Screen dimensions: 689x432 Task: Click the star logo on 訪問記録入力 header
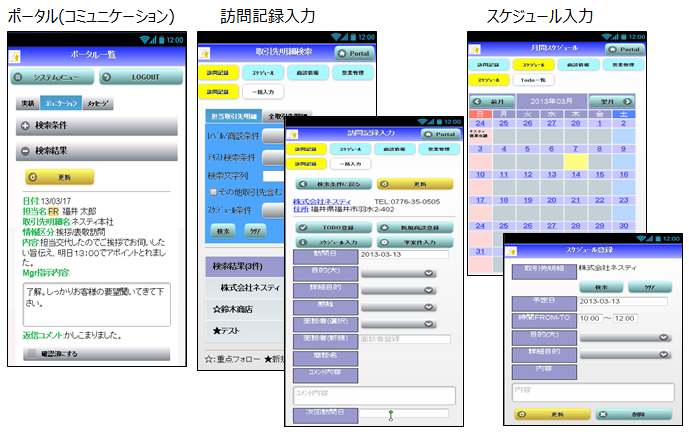pos(292,134)
